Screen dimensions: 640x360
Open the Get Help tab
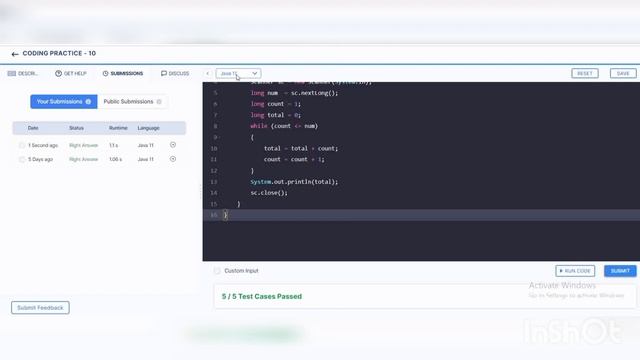coord(71,73)
